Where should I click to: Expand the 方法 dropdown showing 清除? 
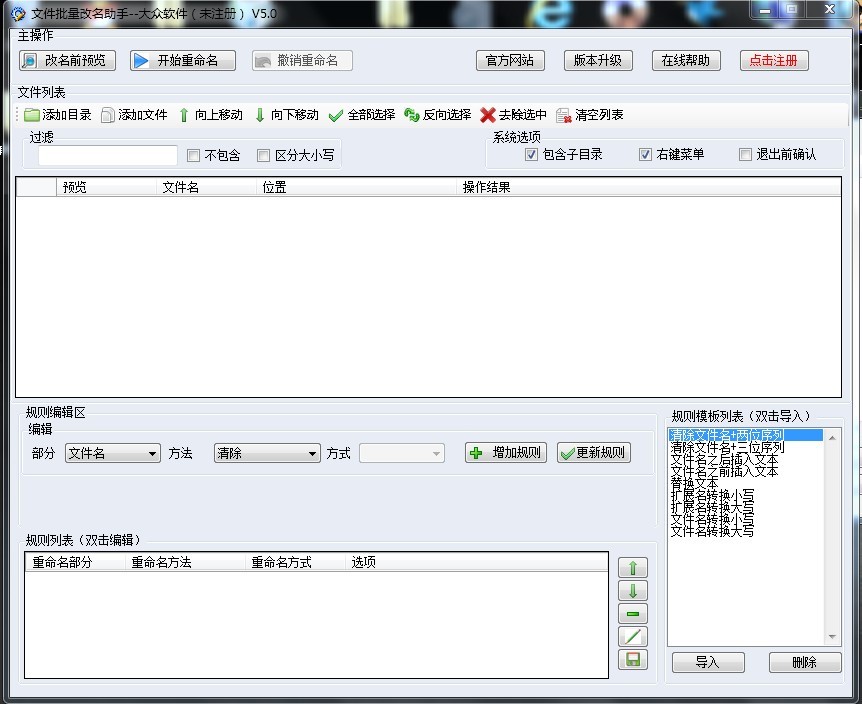pos(266,453)
